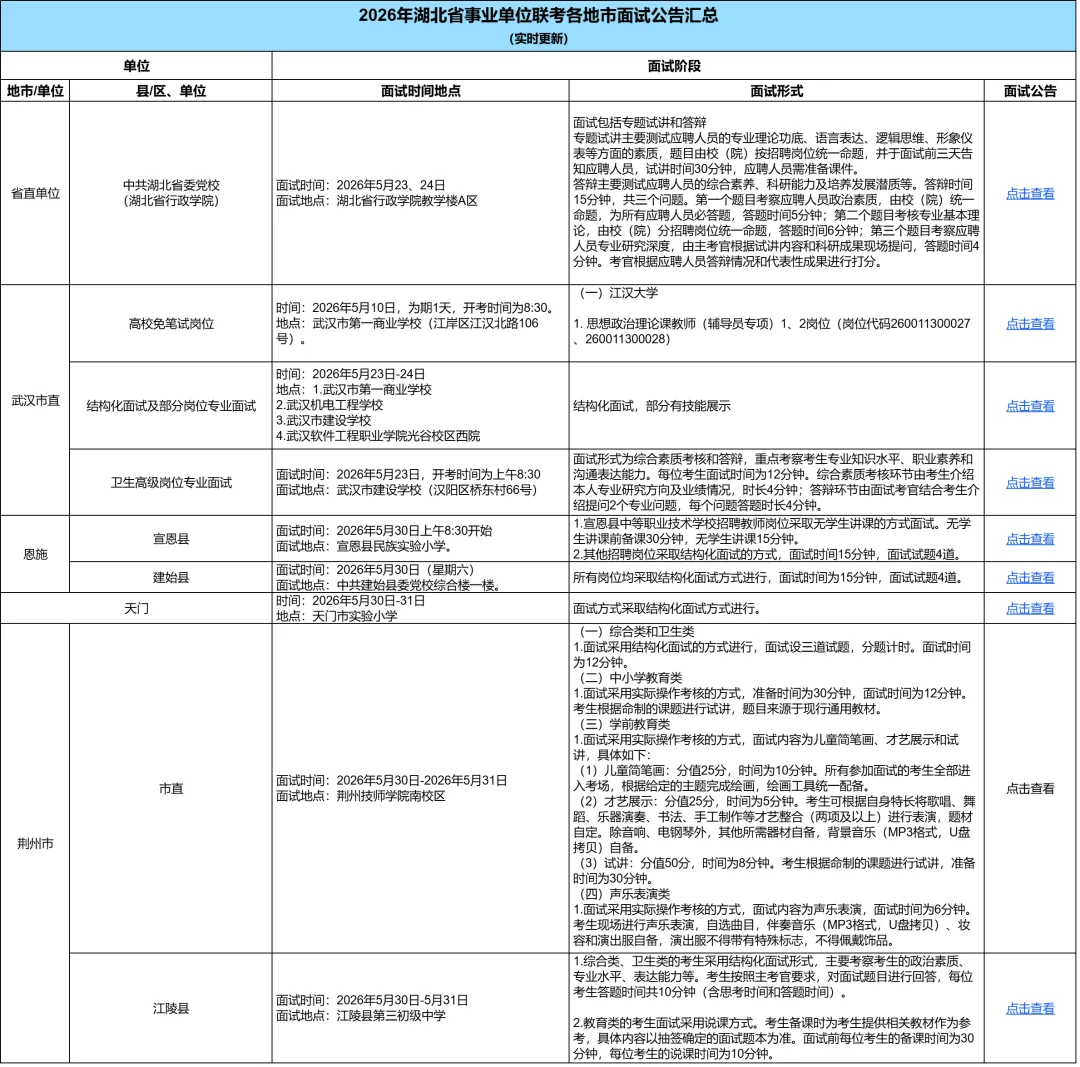Select the 宣恩县民族实验小学 time and venue cell
The height and width of the screenshot is (1067, 1080).
pyautogui.click(x=420, y=539)
